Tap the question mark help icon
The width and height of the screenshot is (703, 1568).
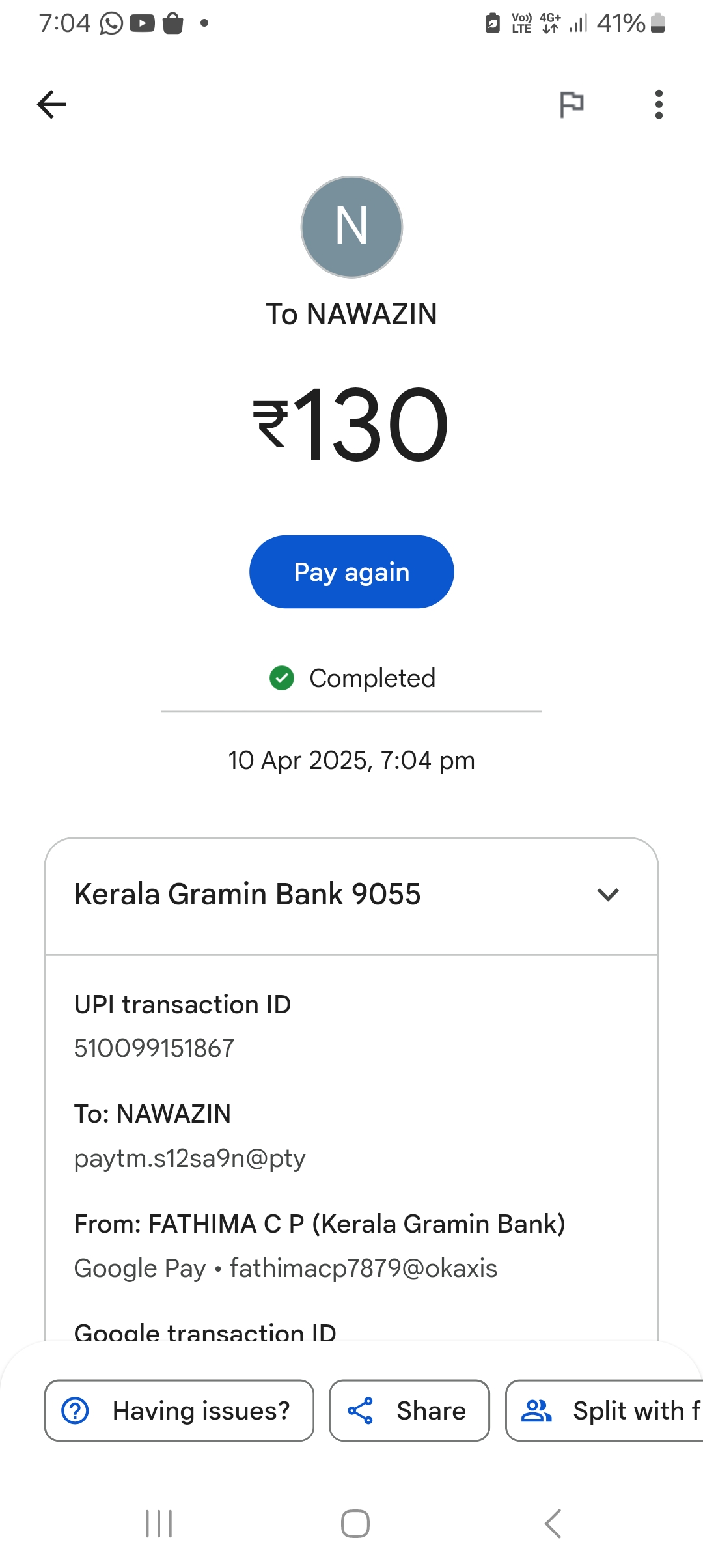point(76,1410)
